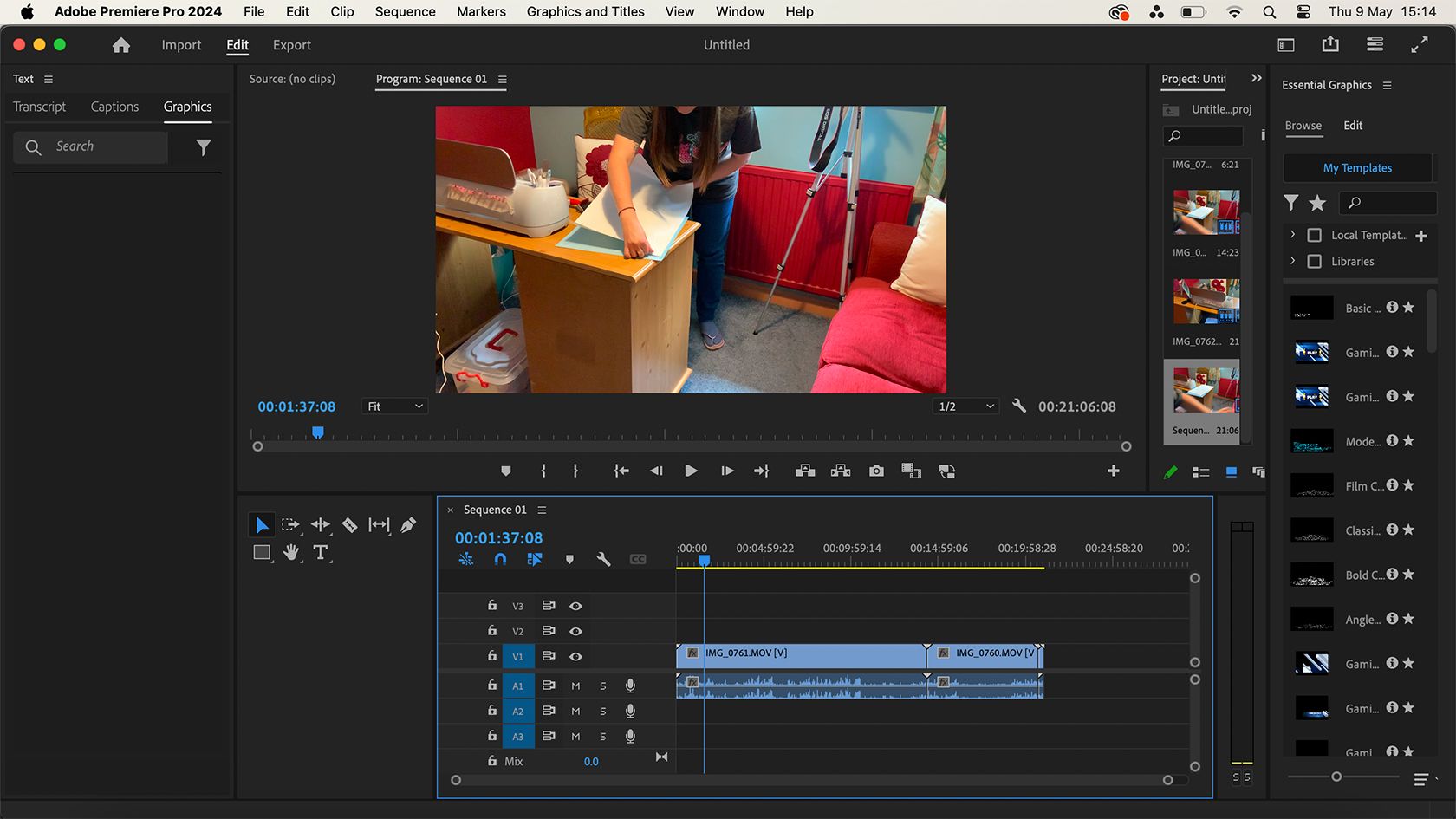Open the Fit zoom level dropdown
The image size is (1456, 819).
(394, 406)
